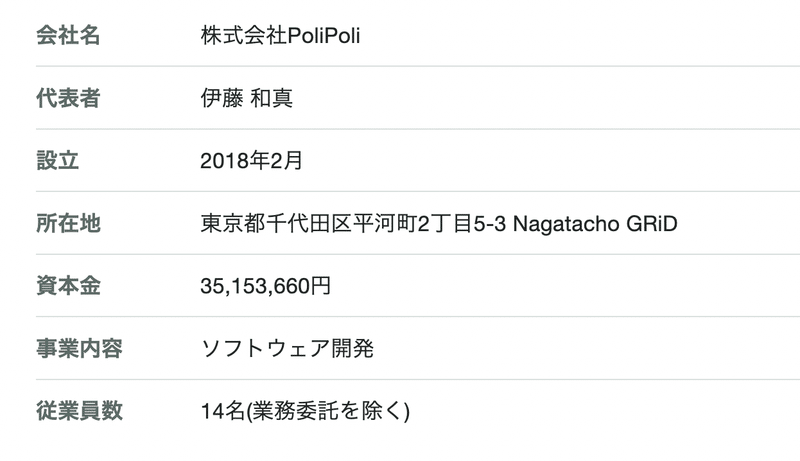Click the word PoliPoli in company name
This screenshot has width=800, height=461.
point(323,36)
